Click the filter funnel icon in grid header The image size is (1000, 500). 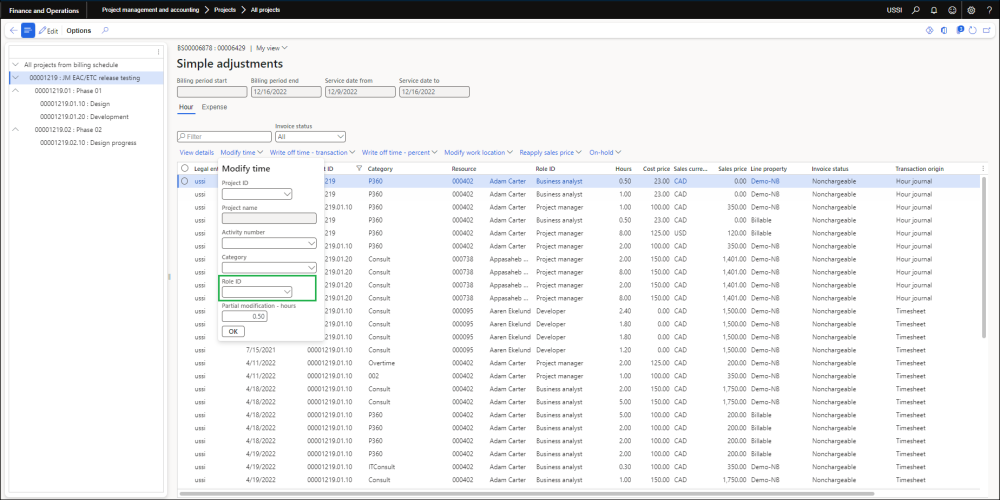(359, 168)
